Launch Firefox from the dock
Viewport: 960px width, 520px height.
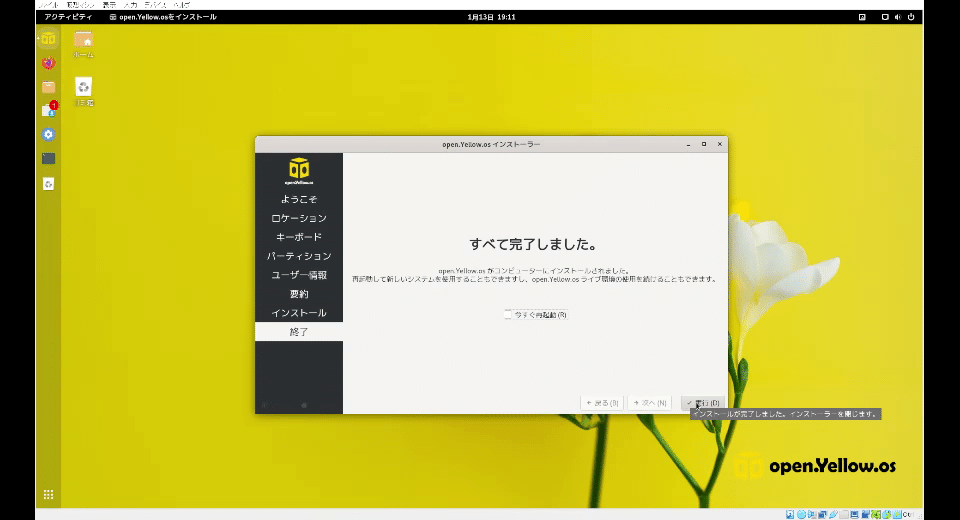click(x=48, y=62)
